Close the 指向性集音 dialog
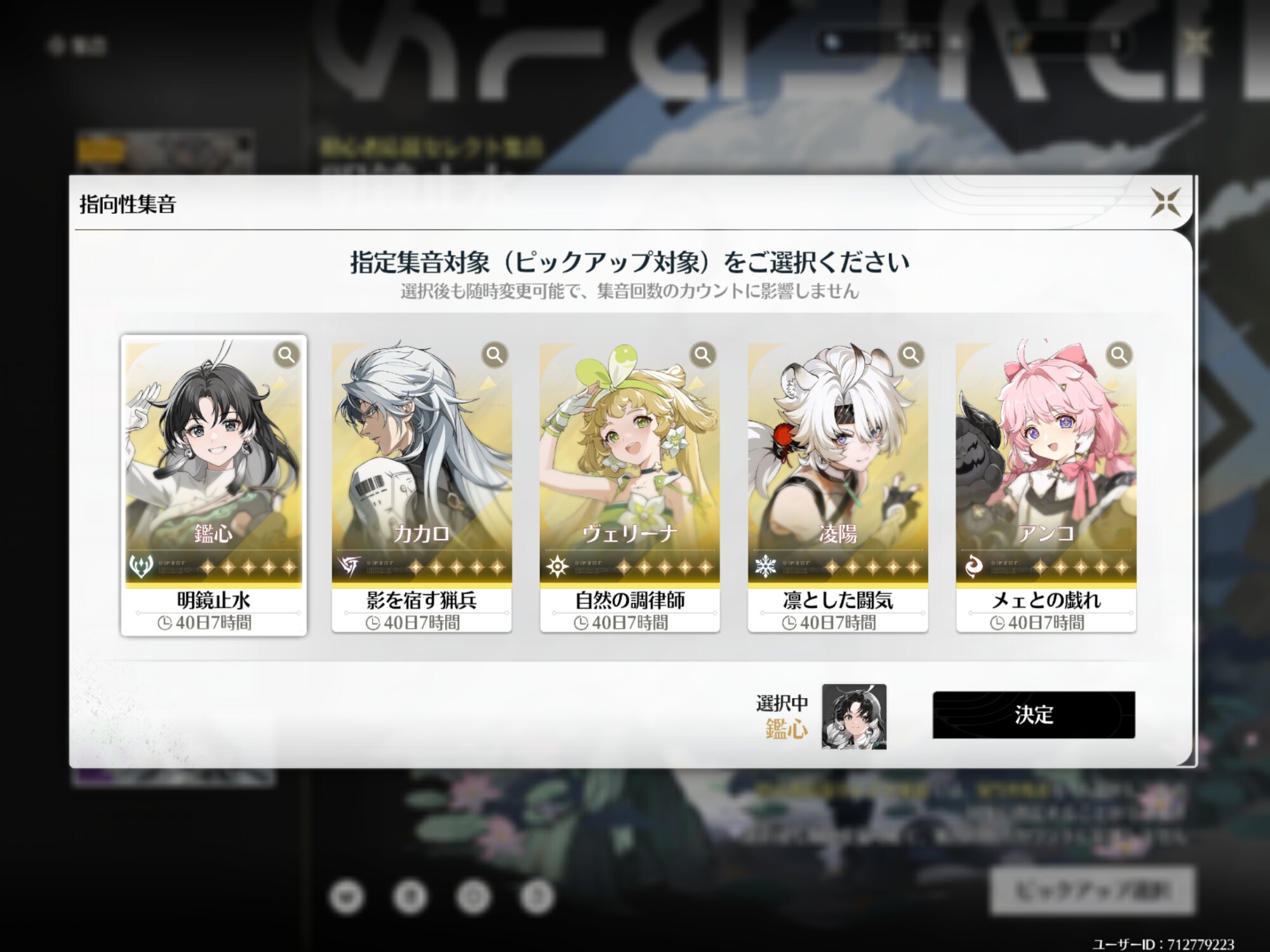 1166,202
